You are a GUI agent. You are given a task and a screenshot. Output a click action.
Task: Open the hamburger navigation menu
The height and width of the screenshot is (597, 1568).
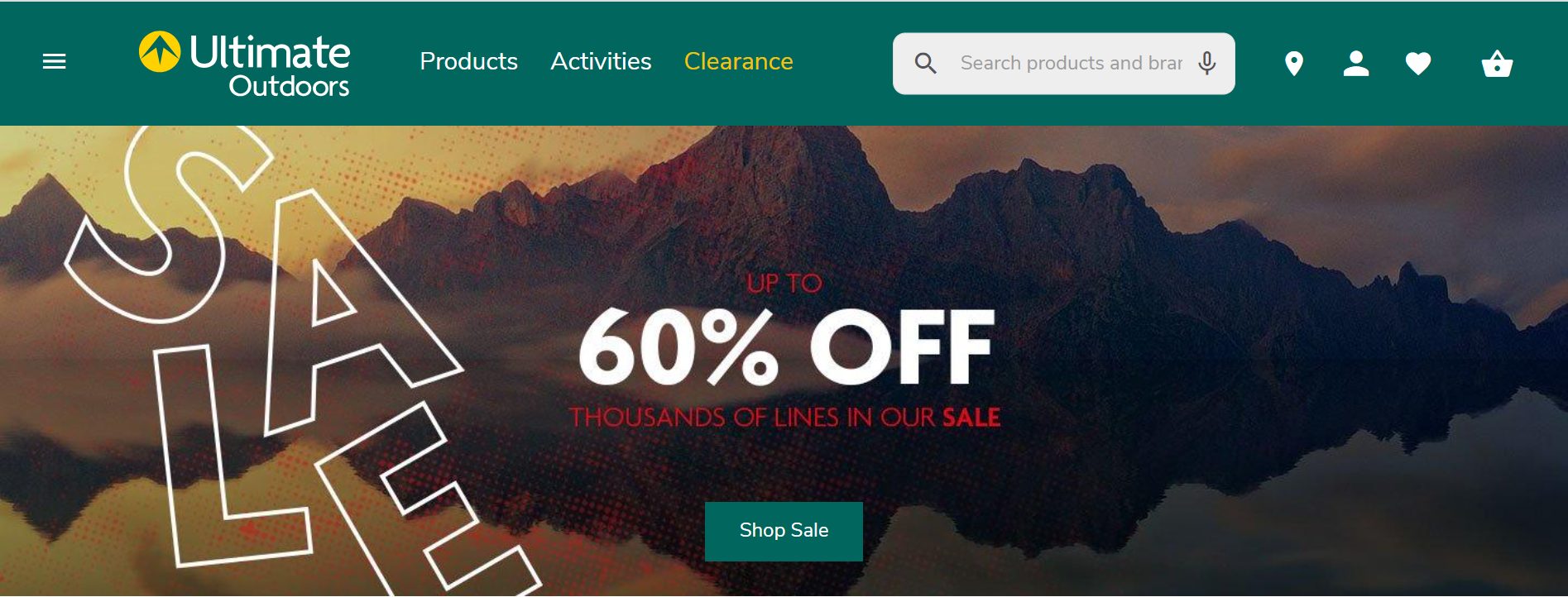pyautogui.click(x=54, y=62)
